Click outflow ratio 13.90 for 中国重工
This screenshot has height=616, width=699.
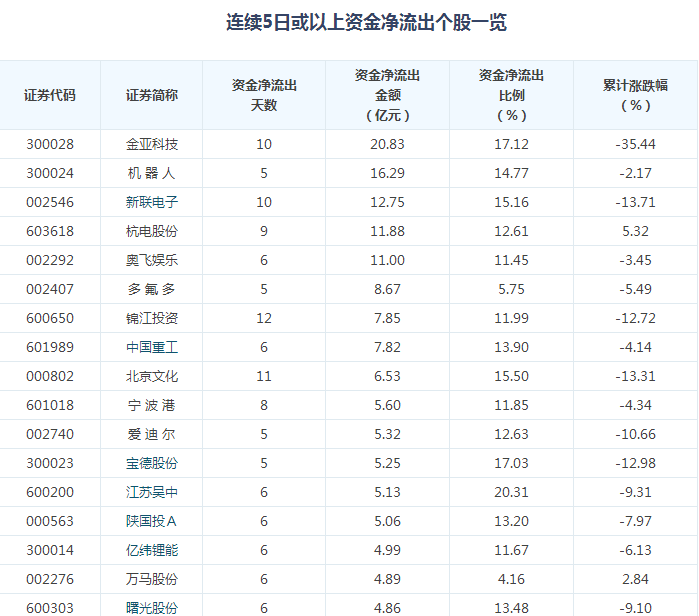[511, 347]
